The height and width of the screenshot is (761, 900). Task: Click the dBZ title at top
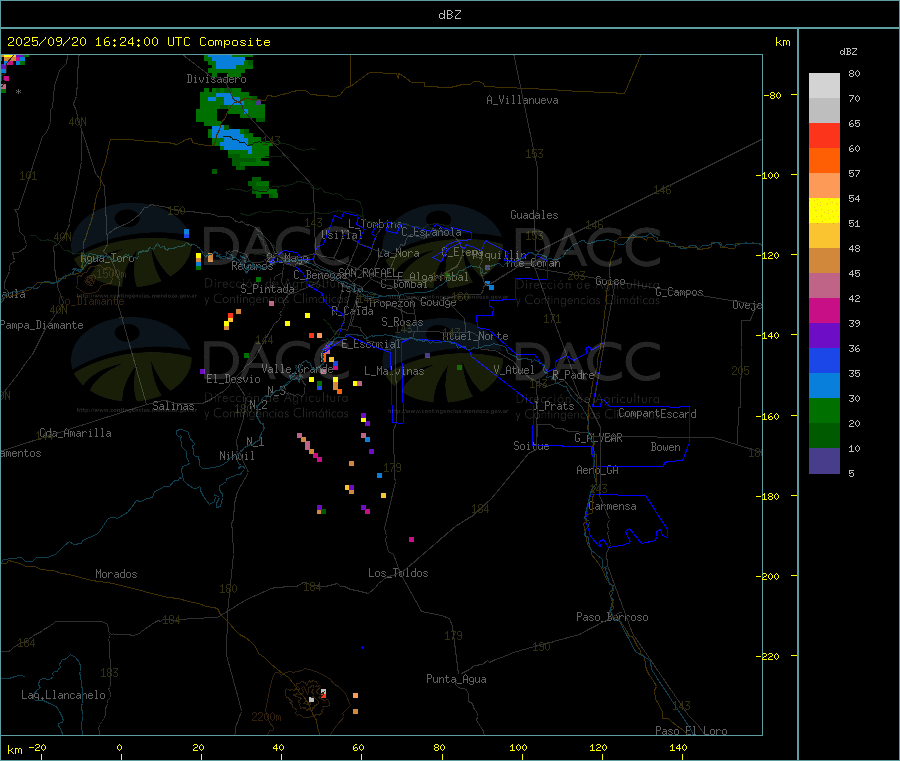(x=449, y=15)
